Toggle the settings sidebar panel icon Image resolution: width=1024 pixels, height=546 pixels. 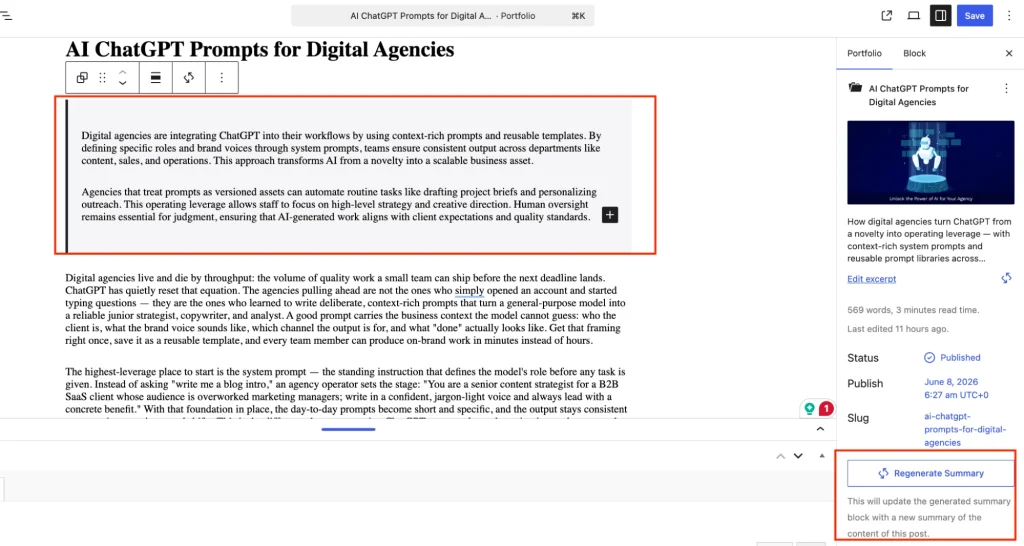point(940,16)
